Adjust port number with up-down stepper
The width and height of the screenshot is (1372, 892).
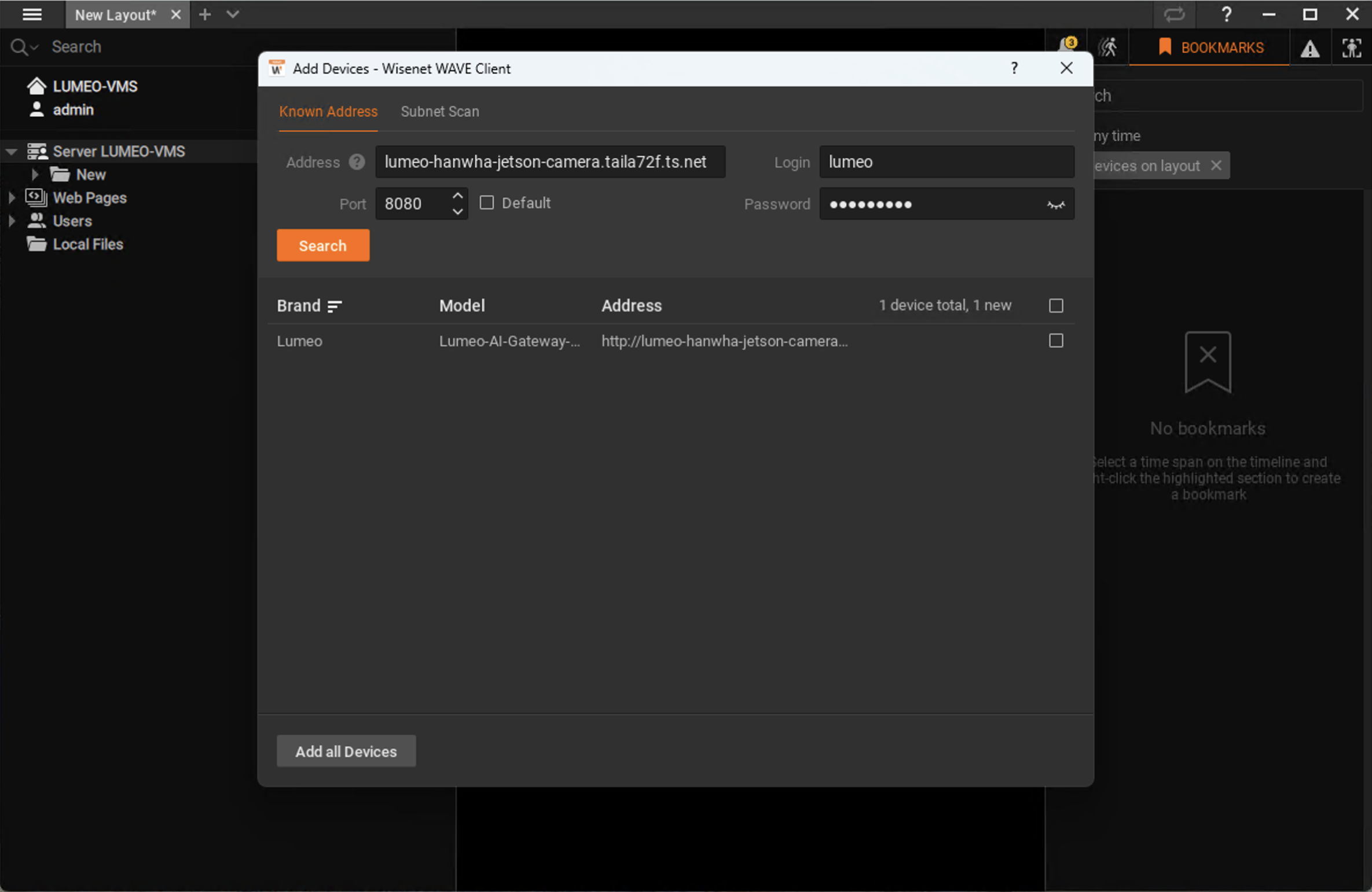(457, 203)
